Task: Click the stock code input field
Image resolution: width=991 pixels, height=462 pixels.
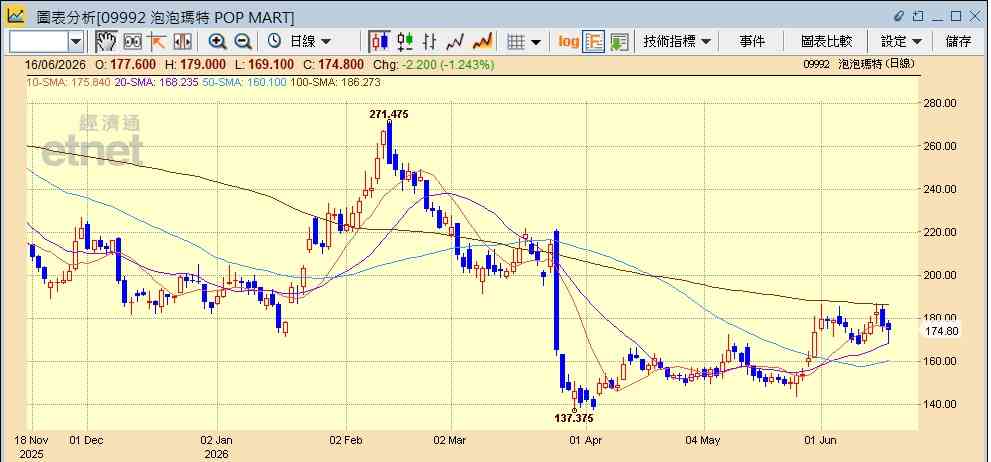Action: pos(39,42)
